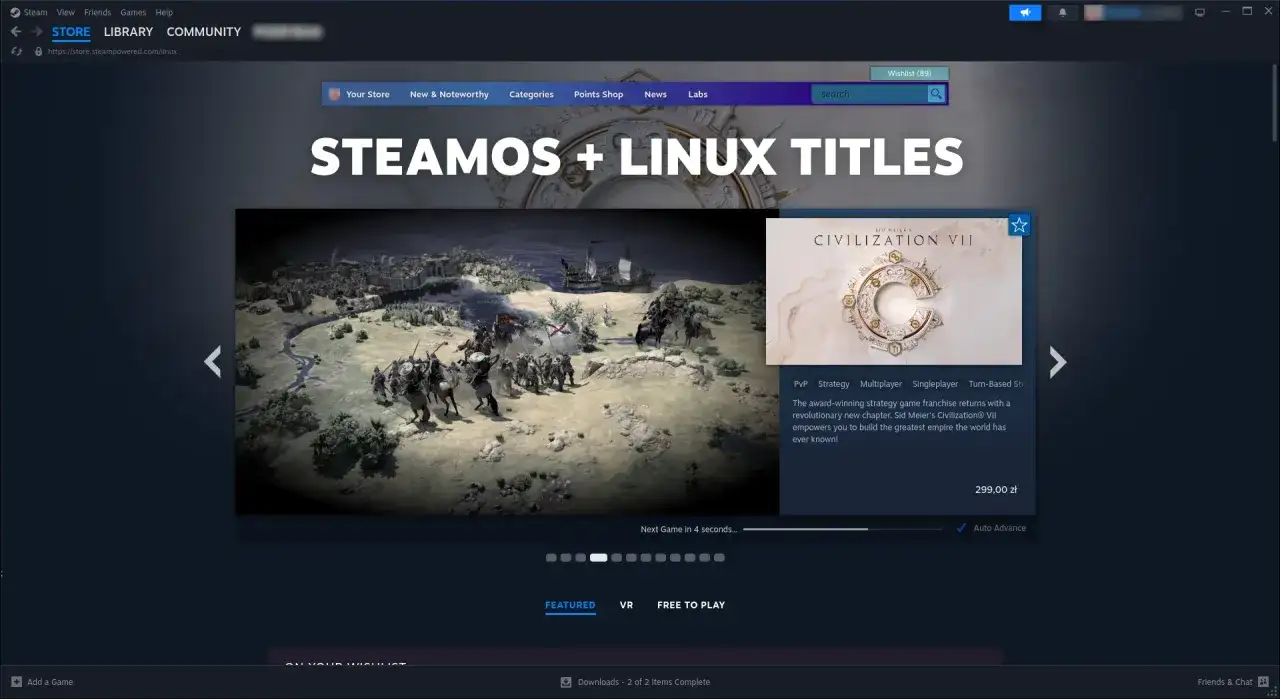Click the 299,00 zł price

(x=996, y=490)
